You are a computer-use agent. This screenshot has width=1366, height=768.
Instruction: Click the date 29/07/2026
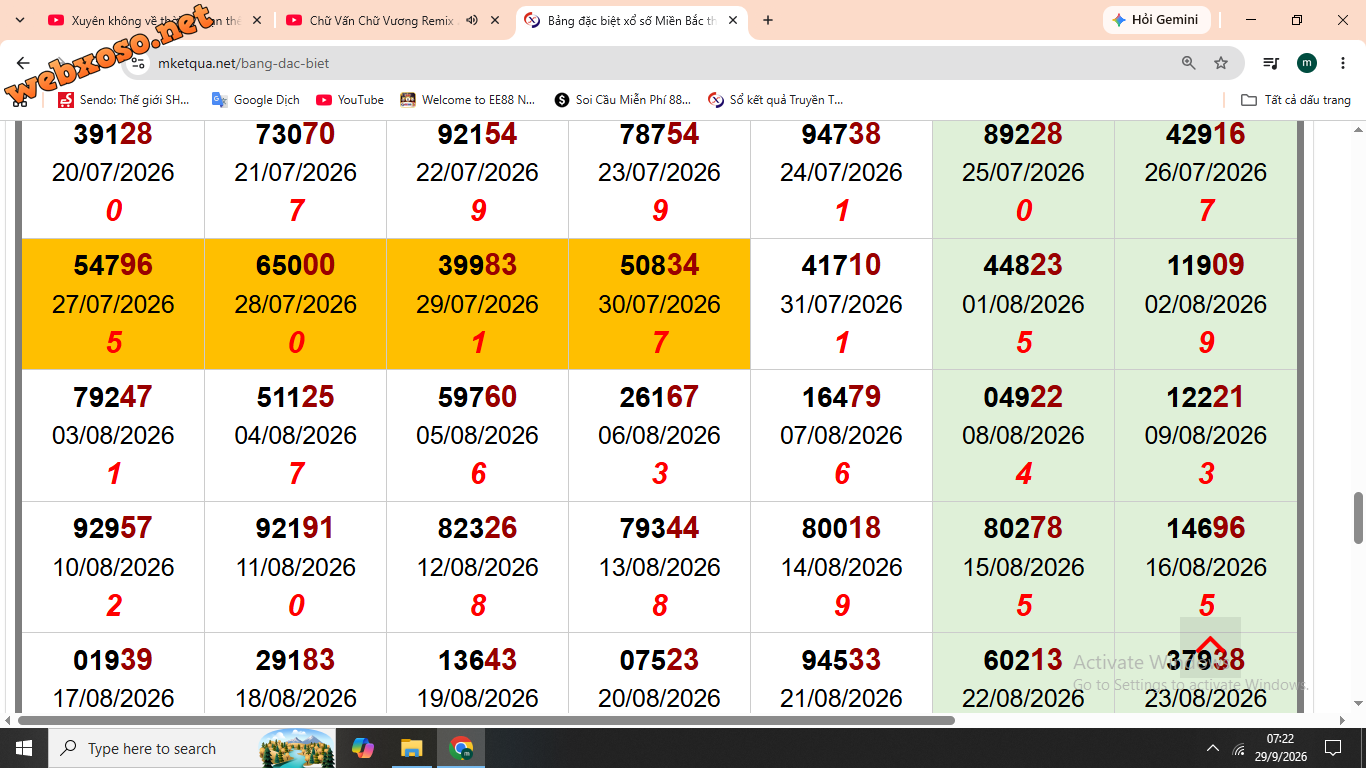pyautogui.click(x=477, y=304)
